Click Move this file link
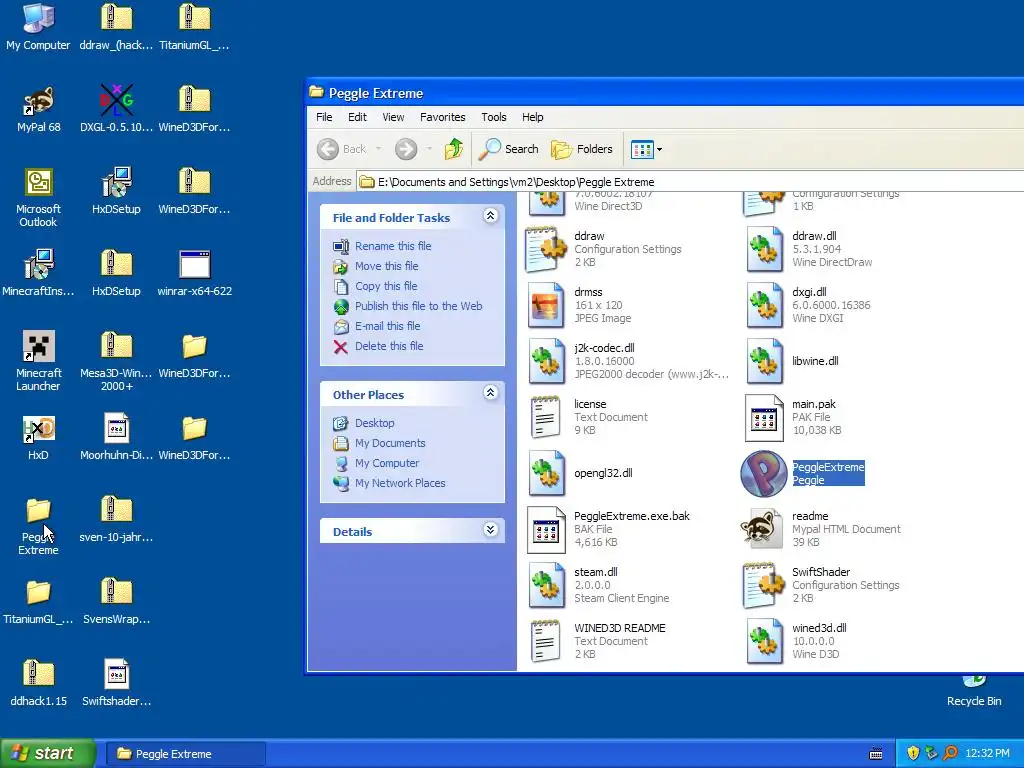This screenshot has height=768, width=1024. (x=387, y=266)
